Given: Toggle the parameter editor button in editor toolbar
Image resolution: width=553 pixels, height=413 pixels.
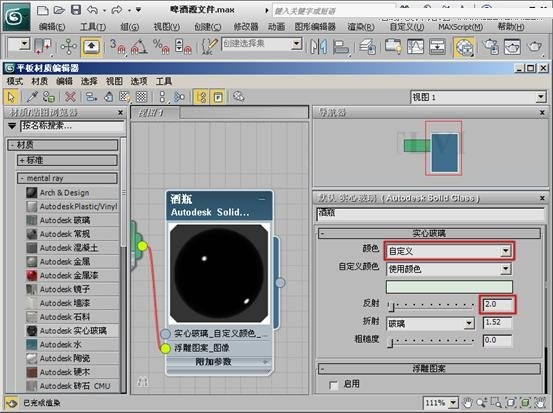Looking at the screenshot, I should click(218, 97).
